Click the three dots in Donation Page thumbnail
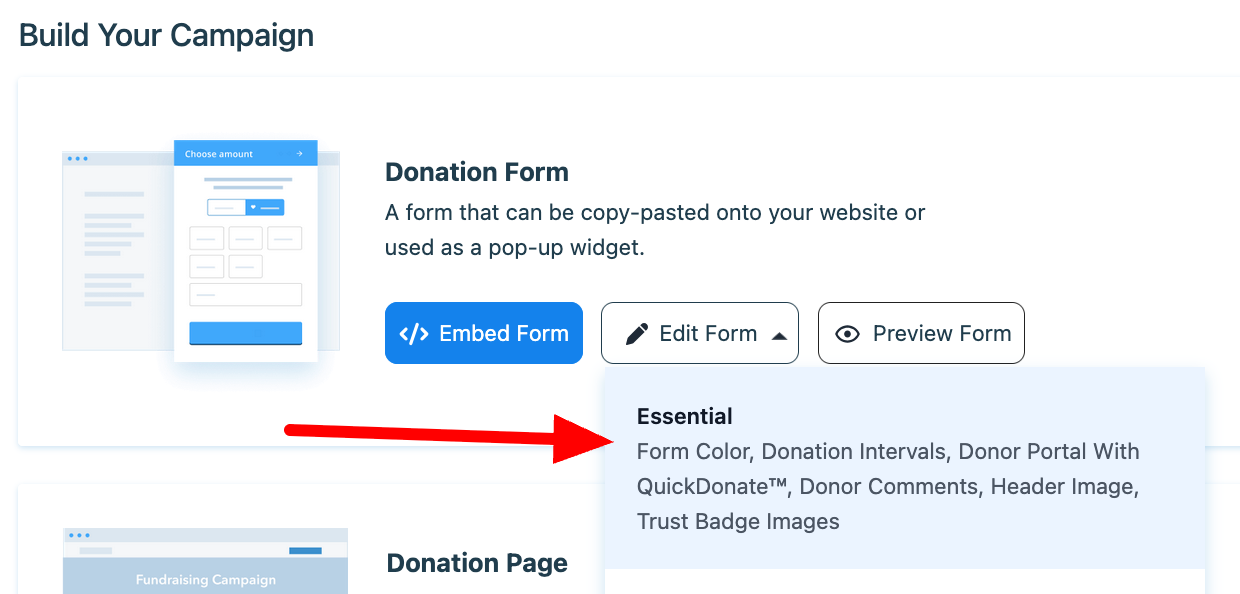Screen dimensions: 1240x594 [76, 535]
